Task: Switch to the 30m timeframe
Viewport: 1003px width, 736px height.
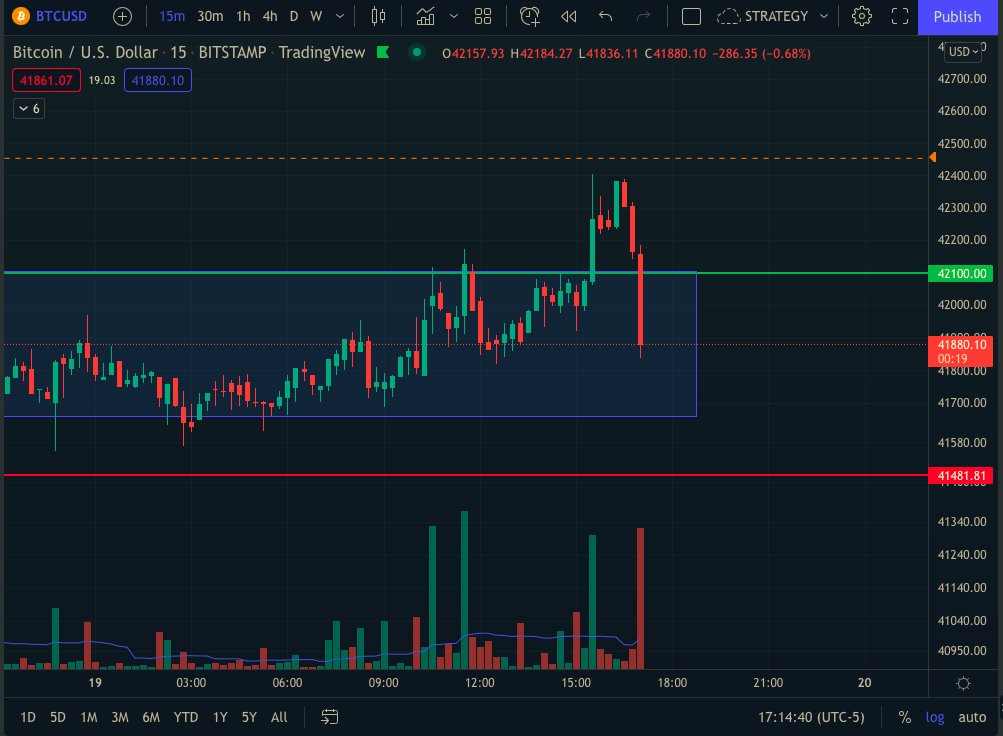Action: 210,16
